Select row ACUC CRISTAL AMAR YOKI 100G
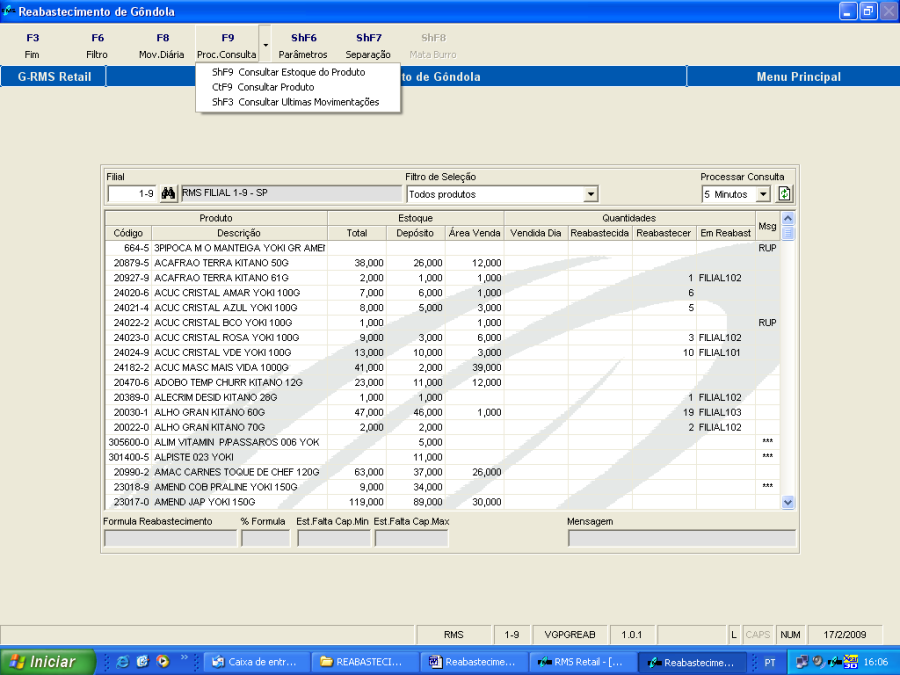 click(x=442, y=293)
